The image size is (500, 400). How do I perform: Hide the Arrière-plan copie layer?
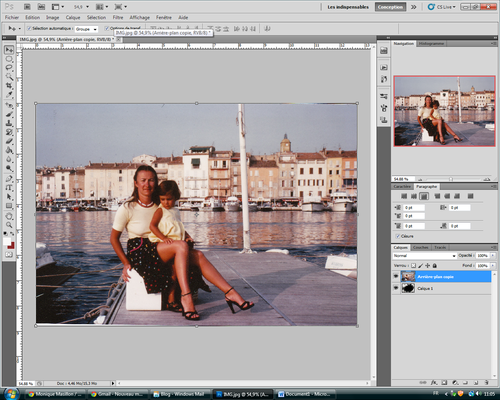point(396,276)
